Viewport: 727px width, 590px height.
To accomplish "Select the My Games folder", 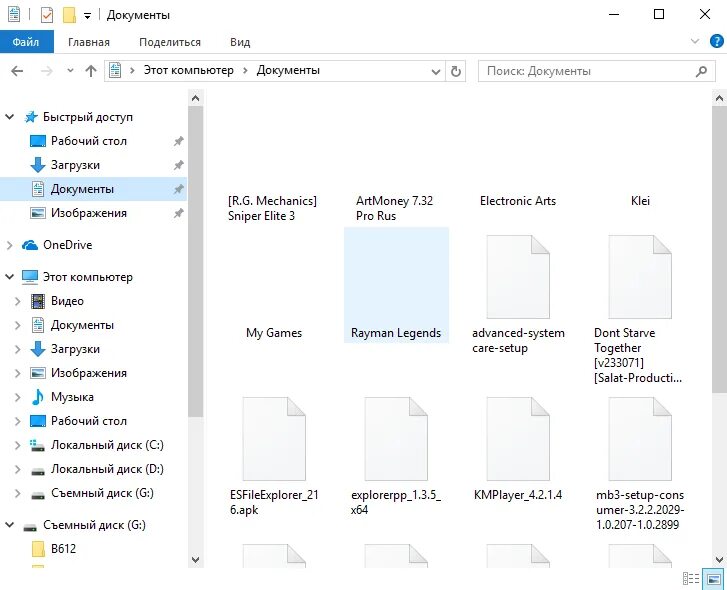I will (274, 333).
